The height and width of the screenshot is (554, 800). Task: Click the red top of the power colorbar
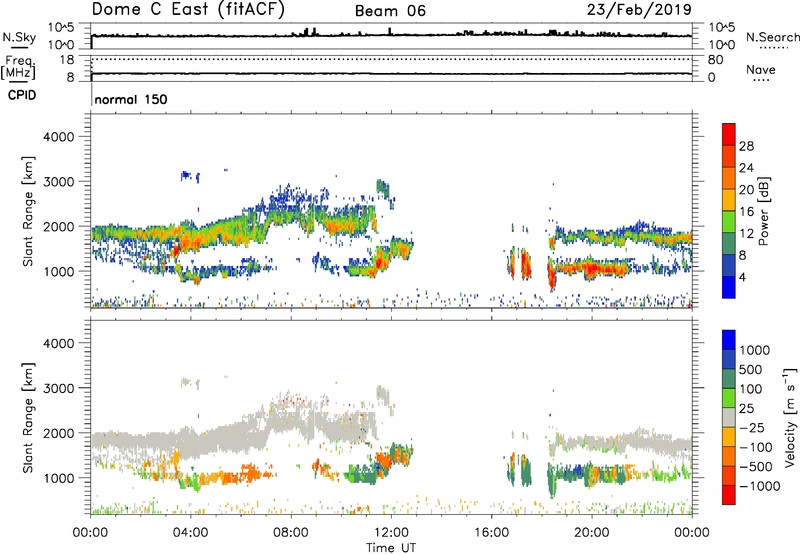[729, 134]
